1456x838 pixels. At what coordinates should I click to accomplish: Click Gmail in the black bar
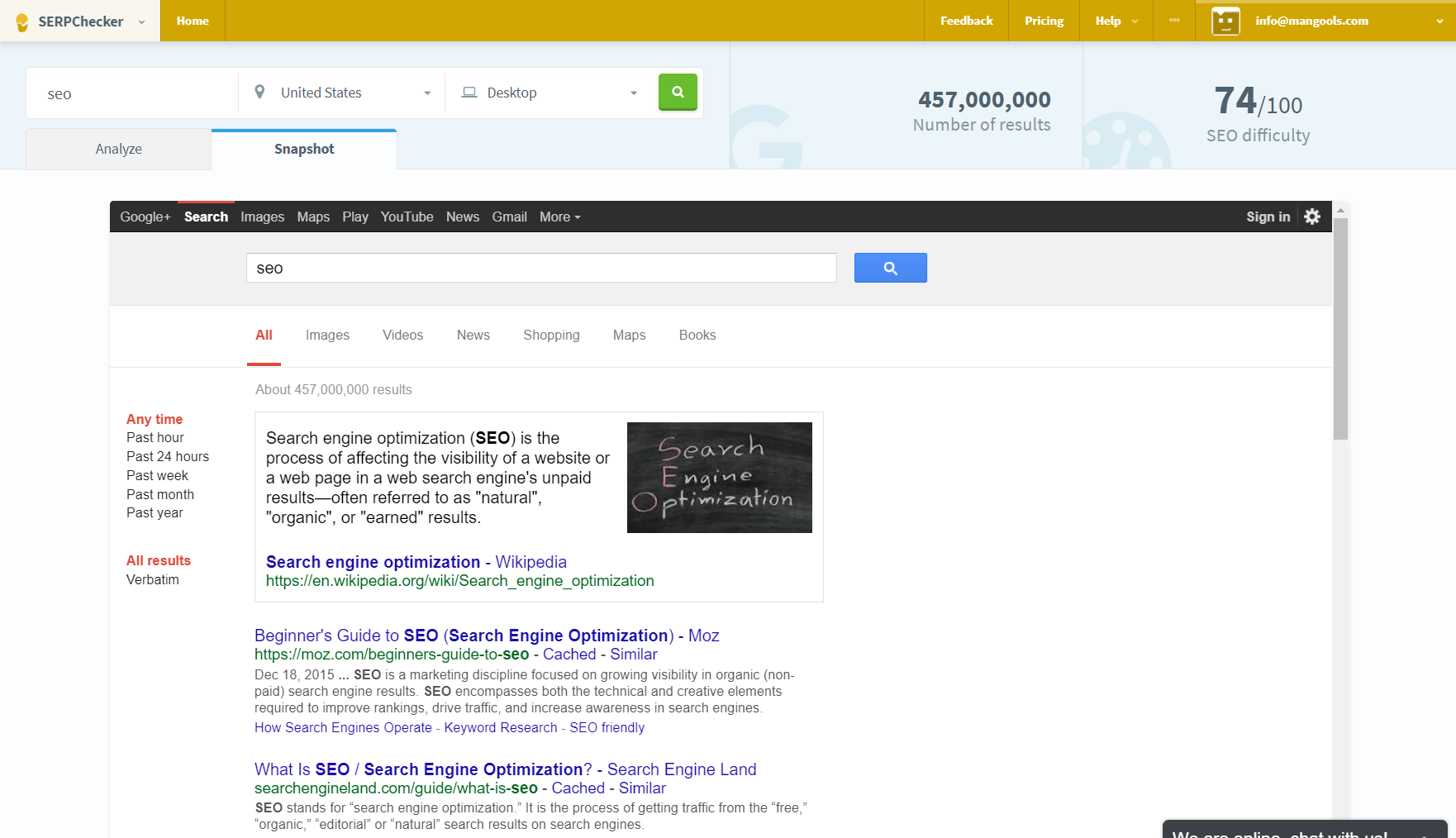[x=509, y=217]
